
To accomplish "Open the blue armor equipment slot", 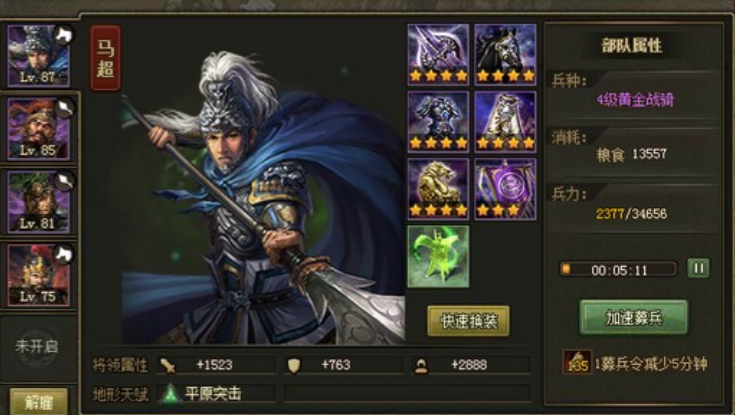I will [438, 121].
